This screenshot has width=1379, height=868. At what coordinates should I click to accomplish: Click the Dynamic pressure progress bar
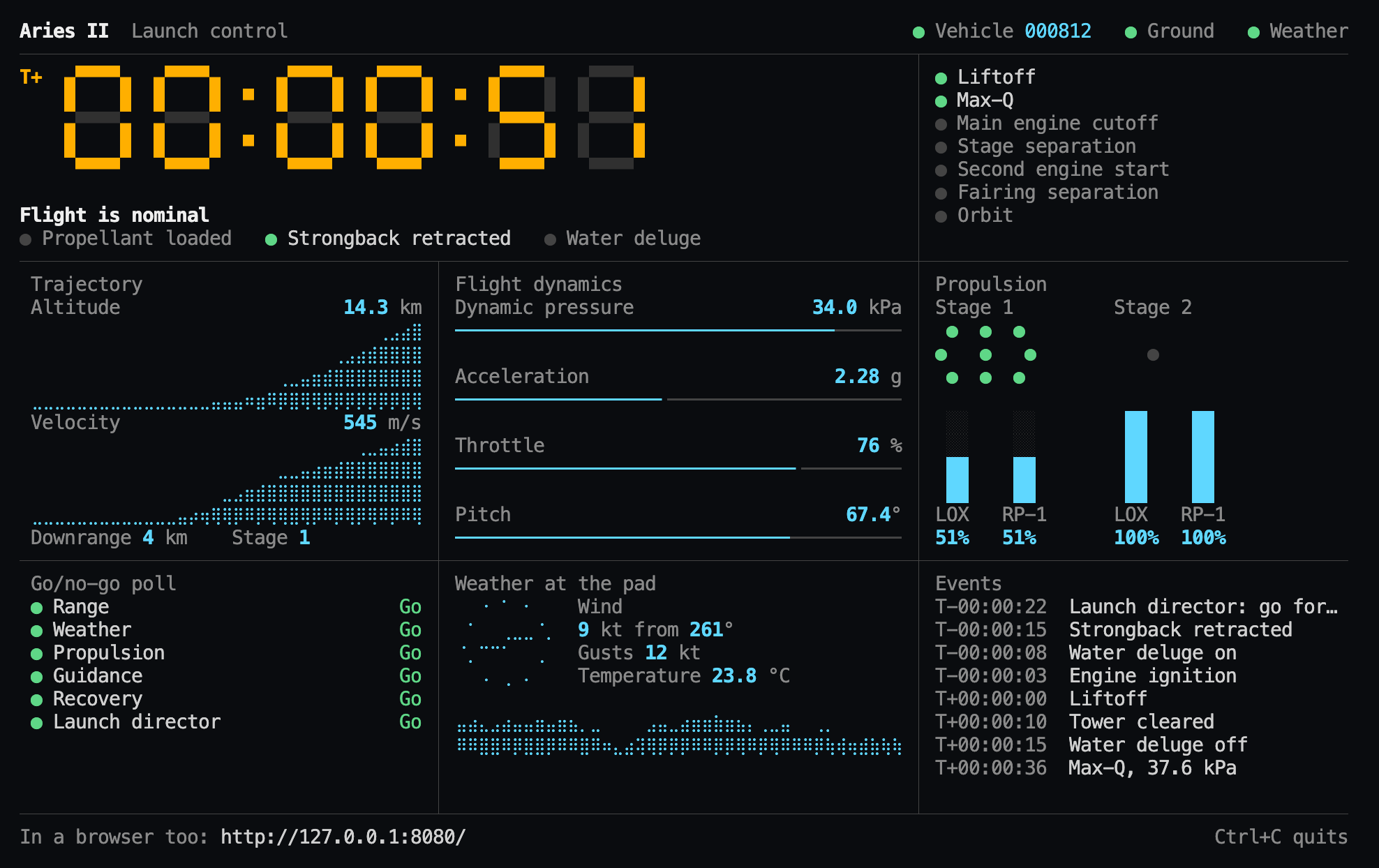[x=678, y=330]
